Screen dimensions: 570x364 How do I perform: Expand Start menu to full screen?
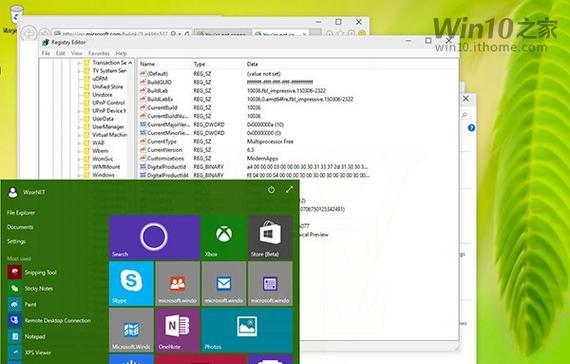click(x=289, y=189)
